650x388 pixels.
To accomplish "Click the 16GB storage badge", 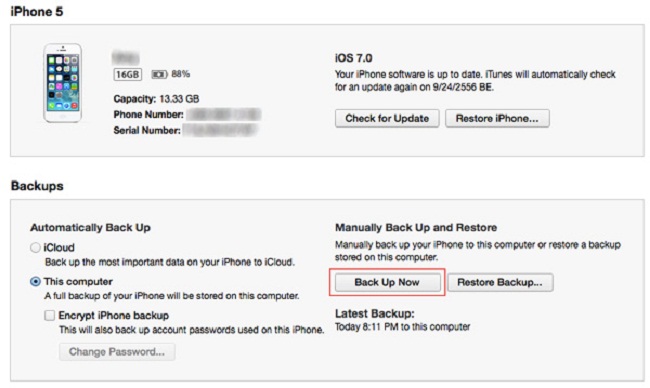I will tap(128, 74).
